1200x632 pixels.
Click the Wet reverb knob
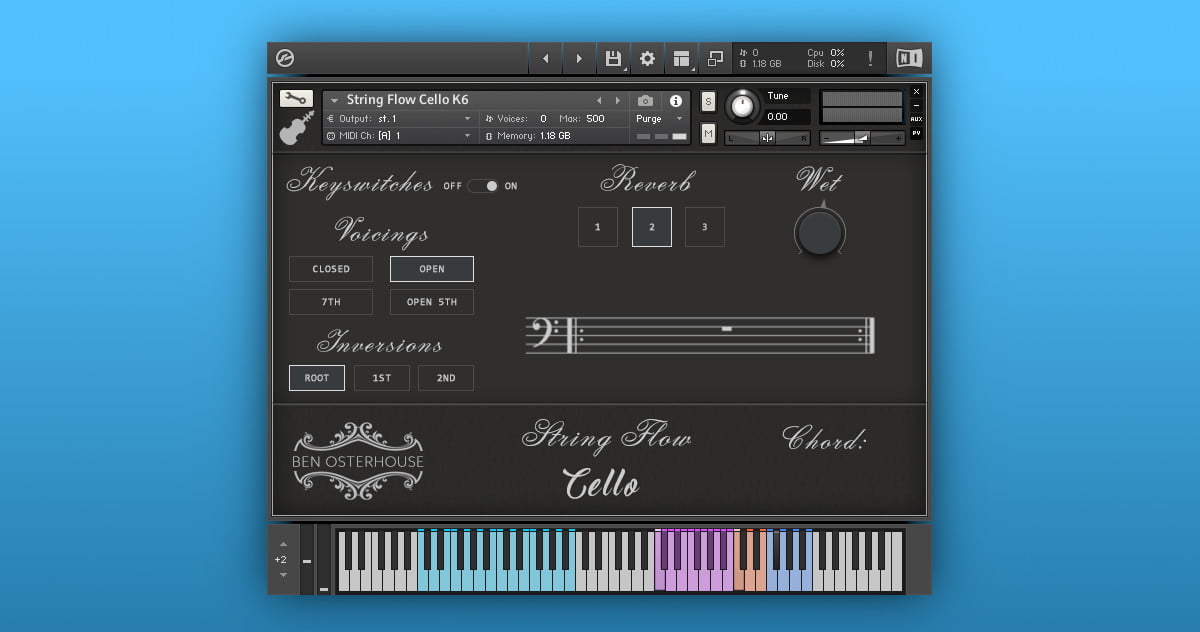(820, 233)
